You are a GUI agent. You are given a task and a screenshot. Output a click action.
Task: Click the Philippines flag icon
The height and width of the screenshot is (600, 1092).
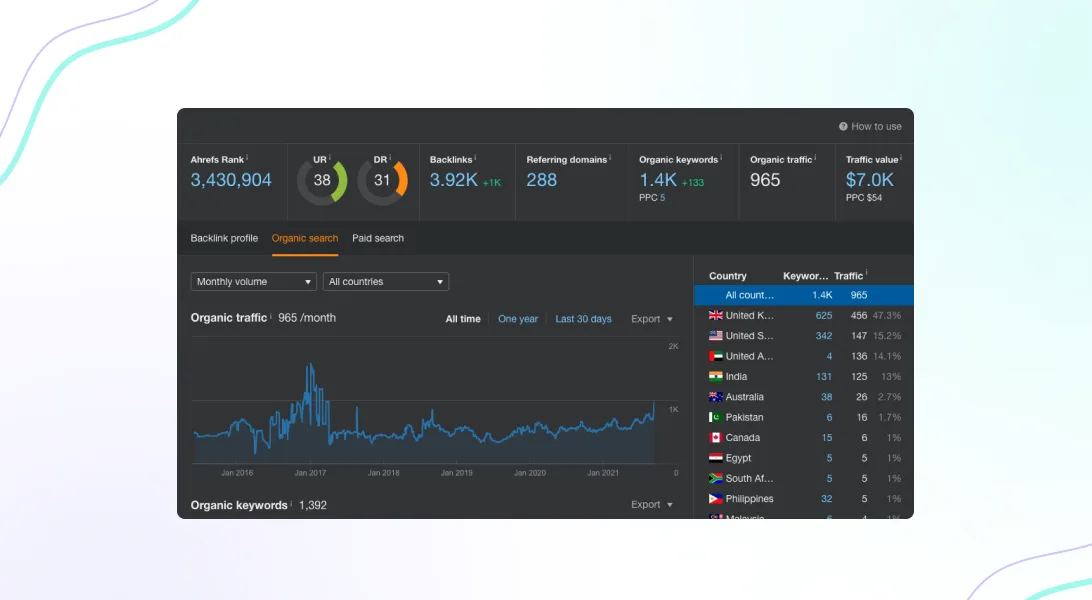(715, 498)
